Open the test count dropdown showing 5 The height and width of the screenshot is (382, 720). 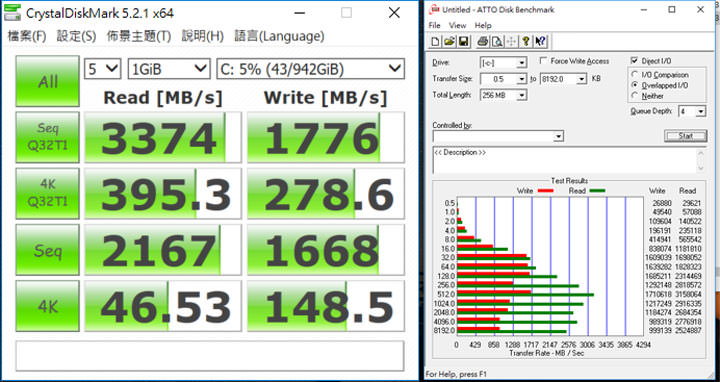tap(102, 69)
